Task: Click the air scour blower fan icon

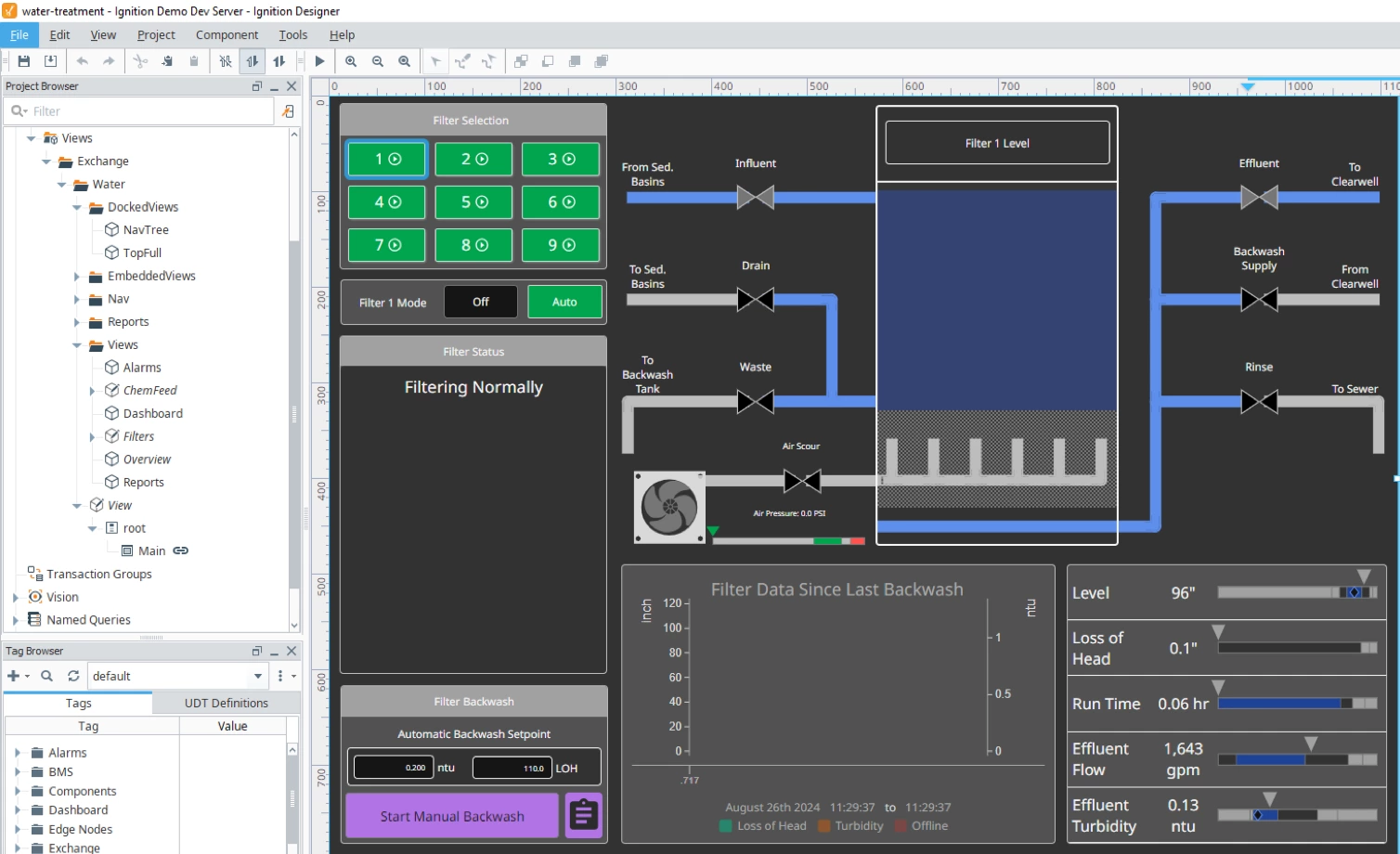Action: click(668, 507)
